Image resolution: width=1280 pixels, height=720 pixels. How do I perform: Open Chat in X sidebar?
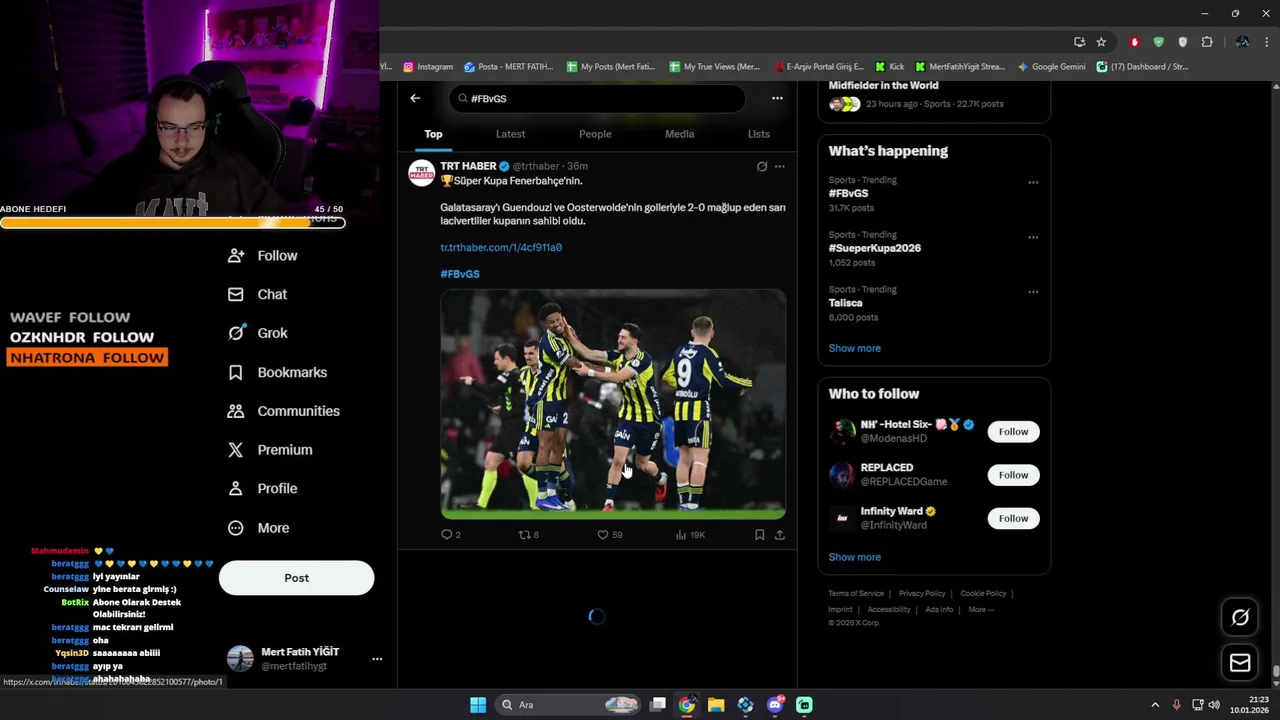point(258,295)
